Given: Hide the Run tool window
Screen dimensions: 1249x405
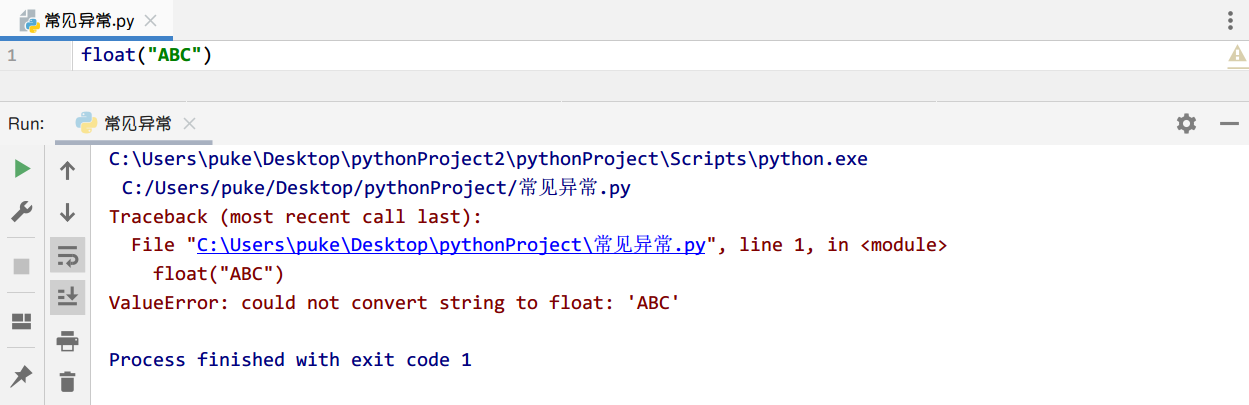Looking at the screenshot, I should point(1230,123).
